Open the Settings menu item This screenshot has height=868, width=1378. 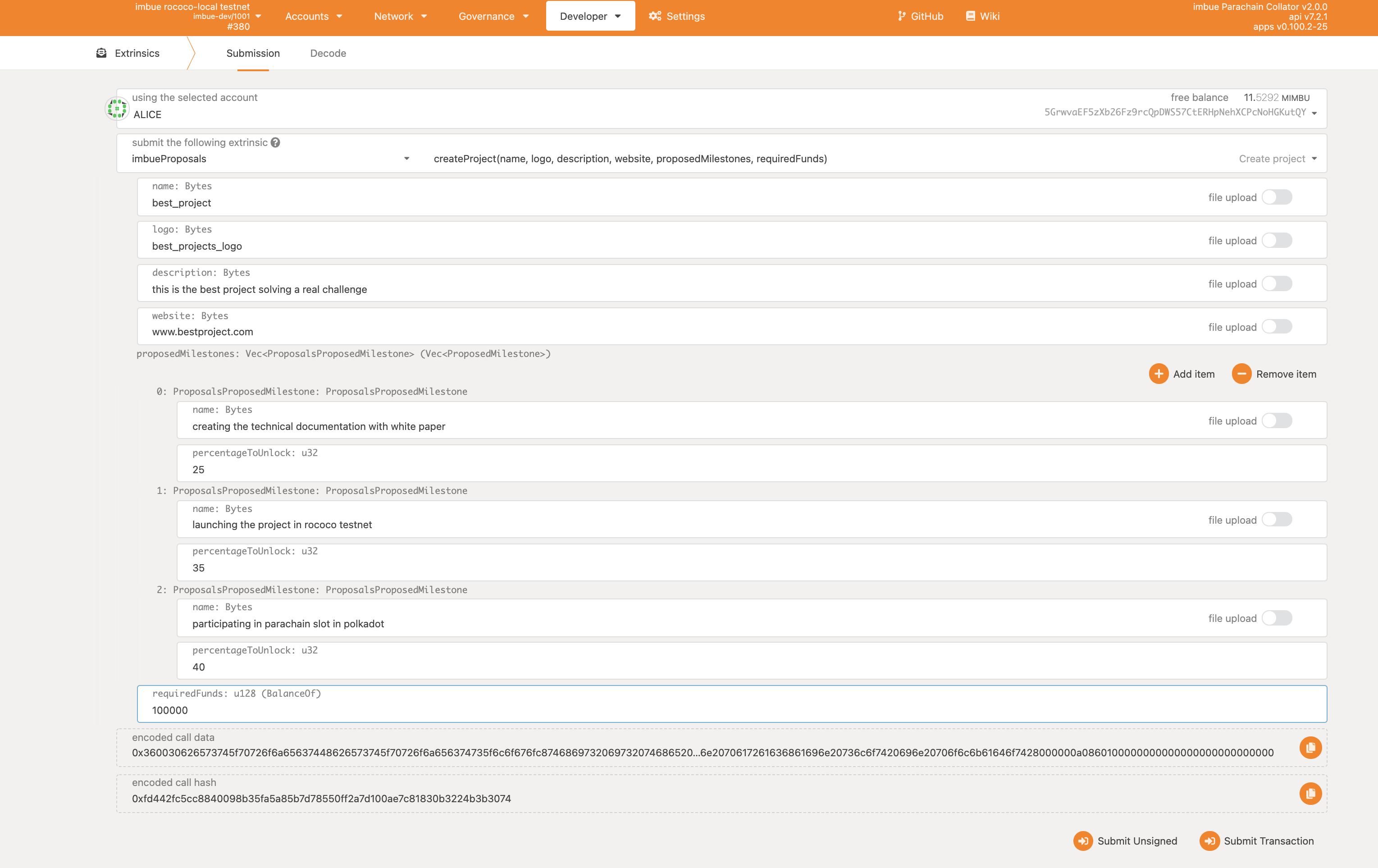point(677,16)
